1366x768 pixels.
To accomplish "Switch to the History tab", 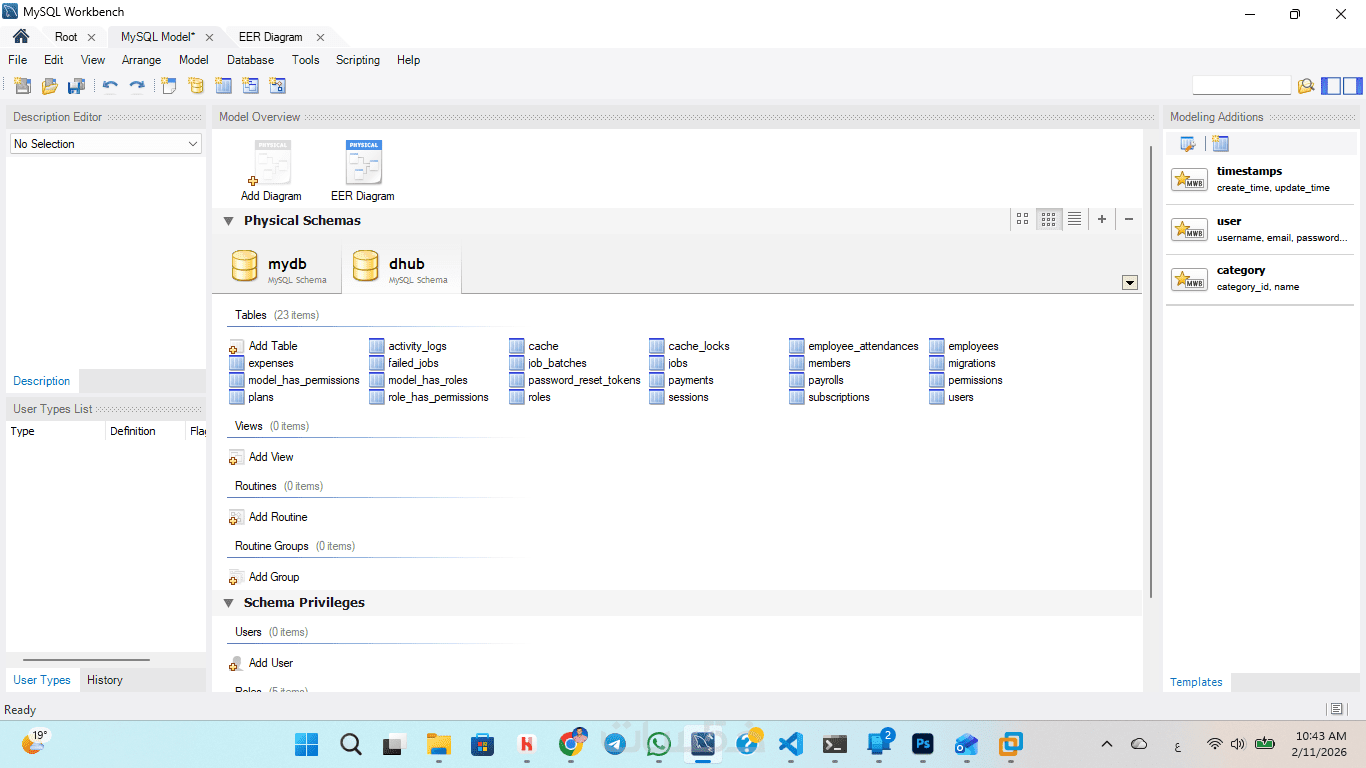I will pos(105,680).
